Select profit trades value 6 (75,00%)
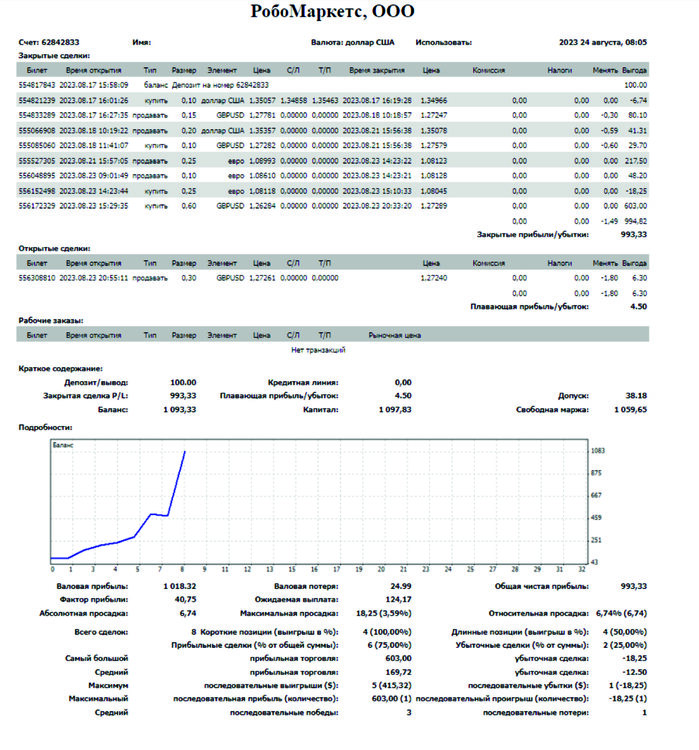 click(x=390, y=645)
